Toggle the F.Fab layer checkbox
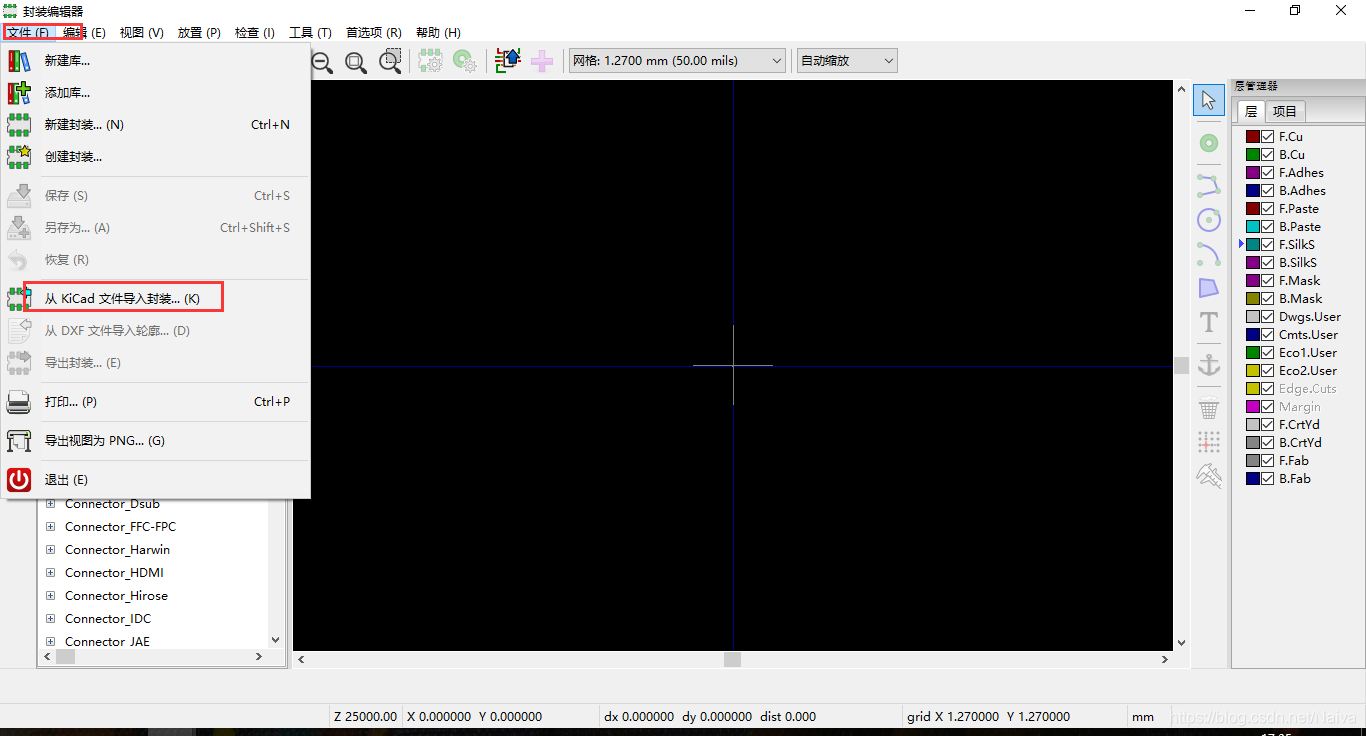 tap(1268, 461)
